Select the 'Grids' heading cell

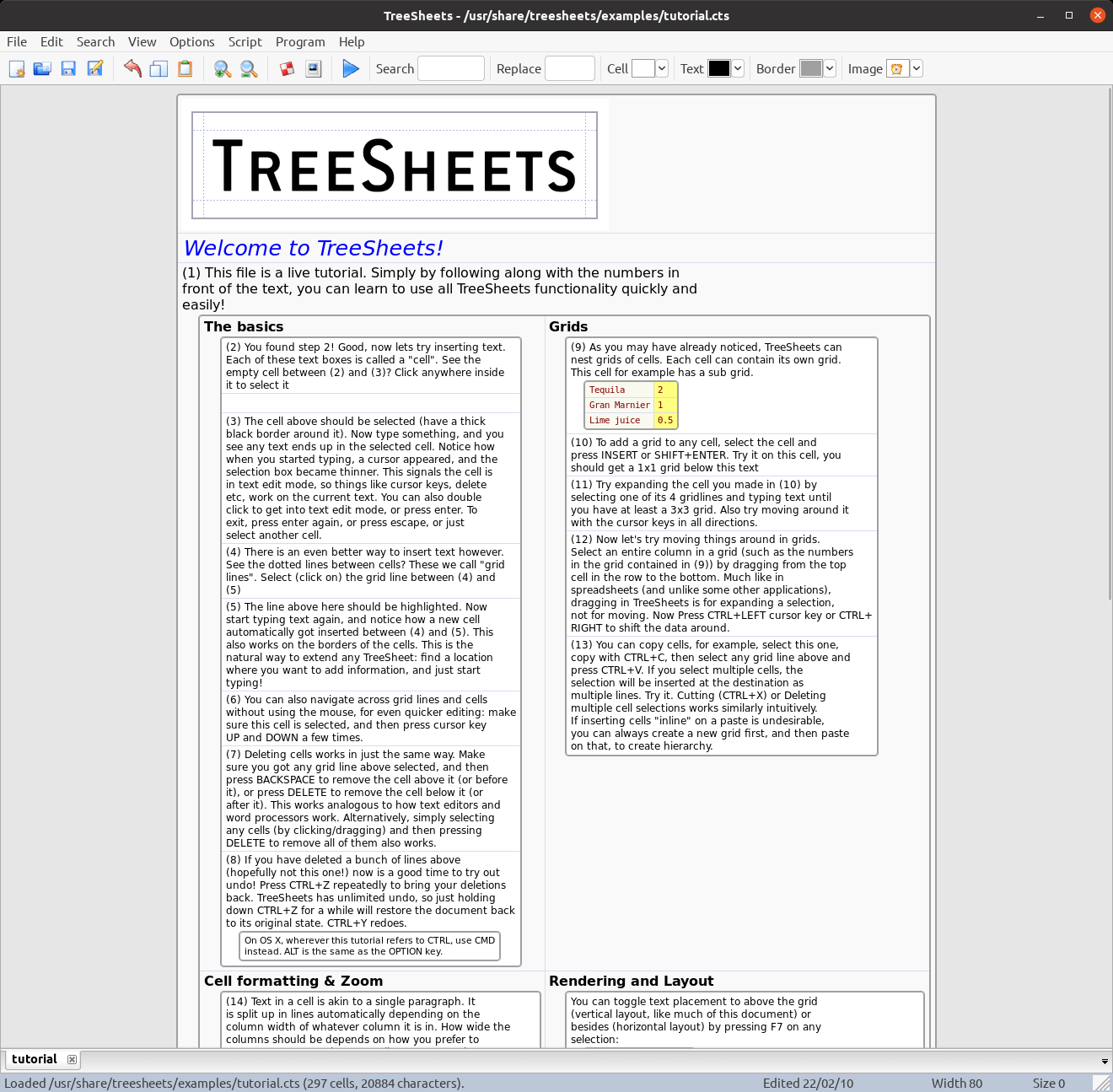568,326
